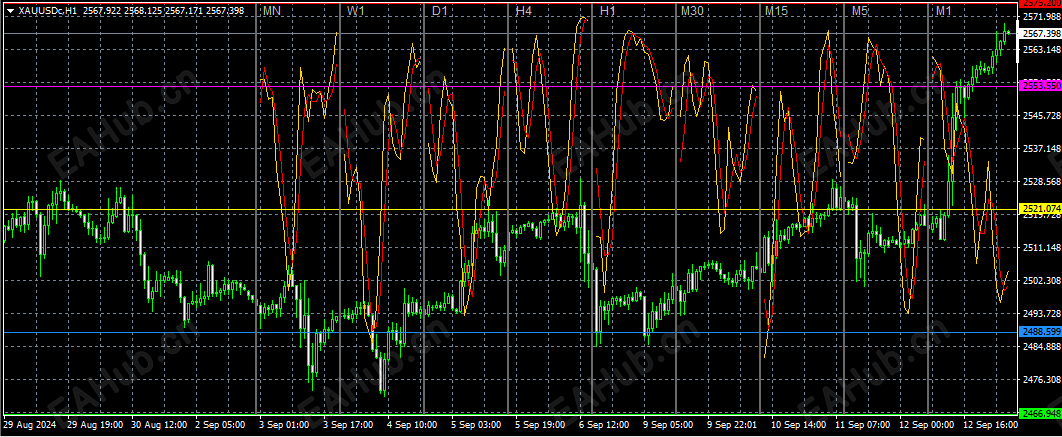Select the M5 timeframe label
The image size is (1062, 437).
860,12
